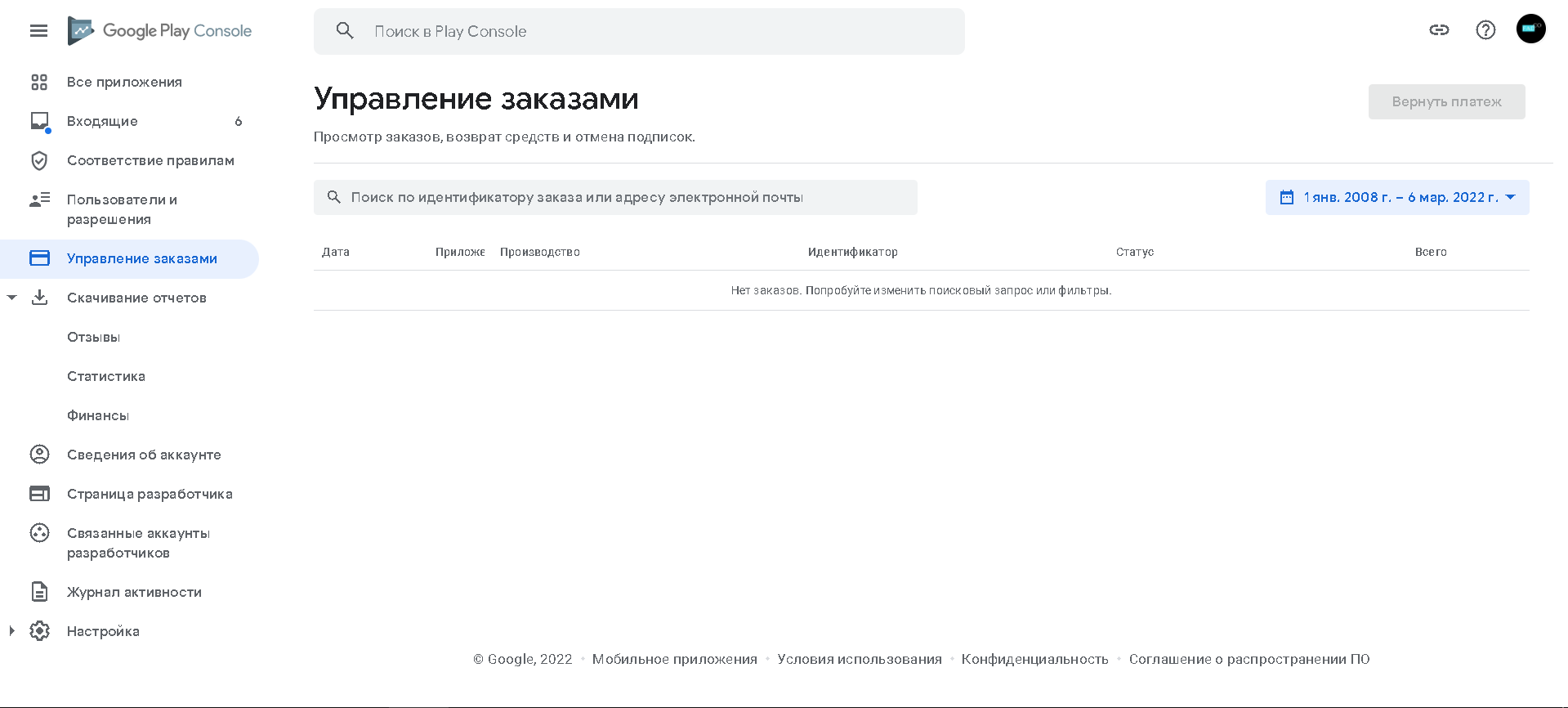Click the linked developer accounts icon
Screen dimensions: 1568x708
39,533
